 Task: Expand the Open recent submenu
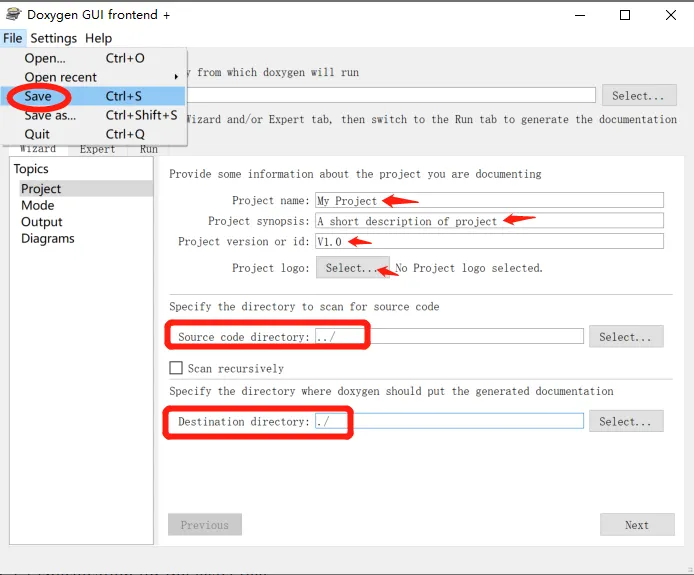coord(93,77)
